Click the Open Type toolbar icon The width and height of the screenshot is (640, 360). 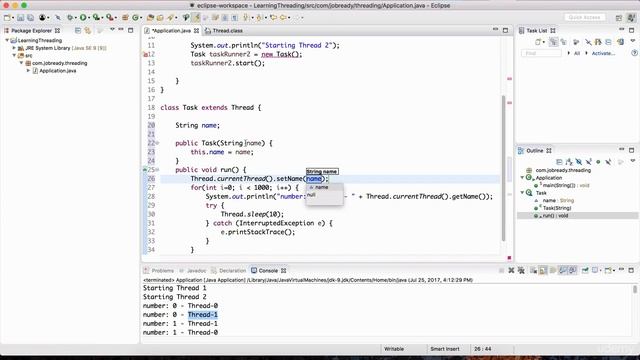[x=150, y=18]
